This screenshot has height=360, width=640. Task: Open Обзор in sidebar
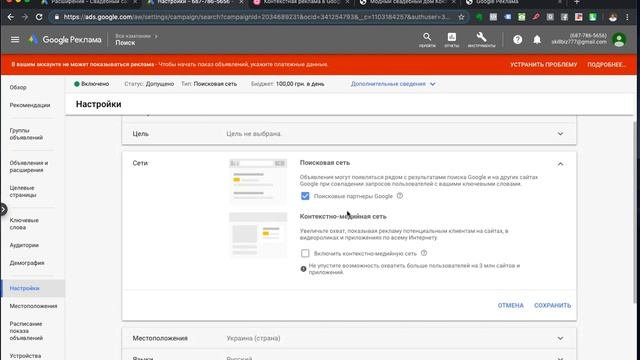coord(18,87)
